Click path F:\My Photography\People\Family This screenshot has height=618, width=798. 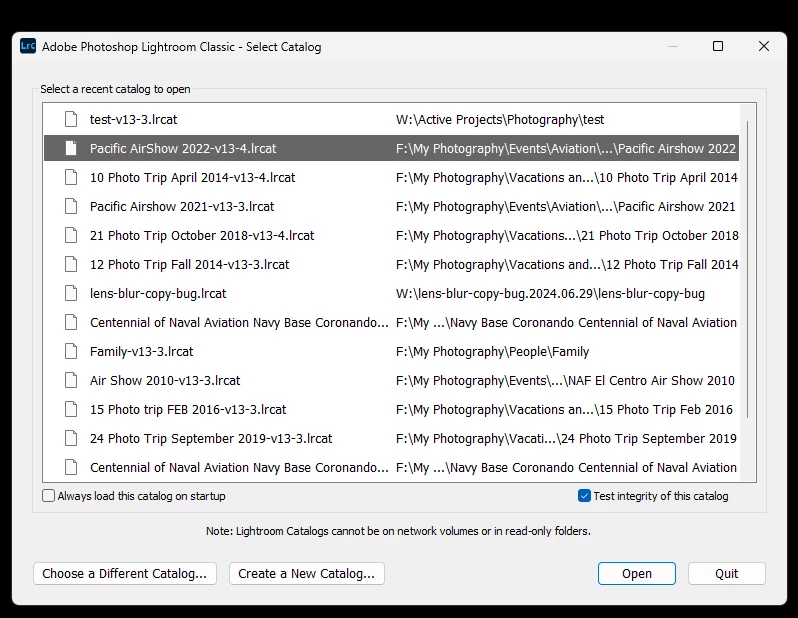click(492, 352)
